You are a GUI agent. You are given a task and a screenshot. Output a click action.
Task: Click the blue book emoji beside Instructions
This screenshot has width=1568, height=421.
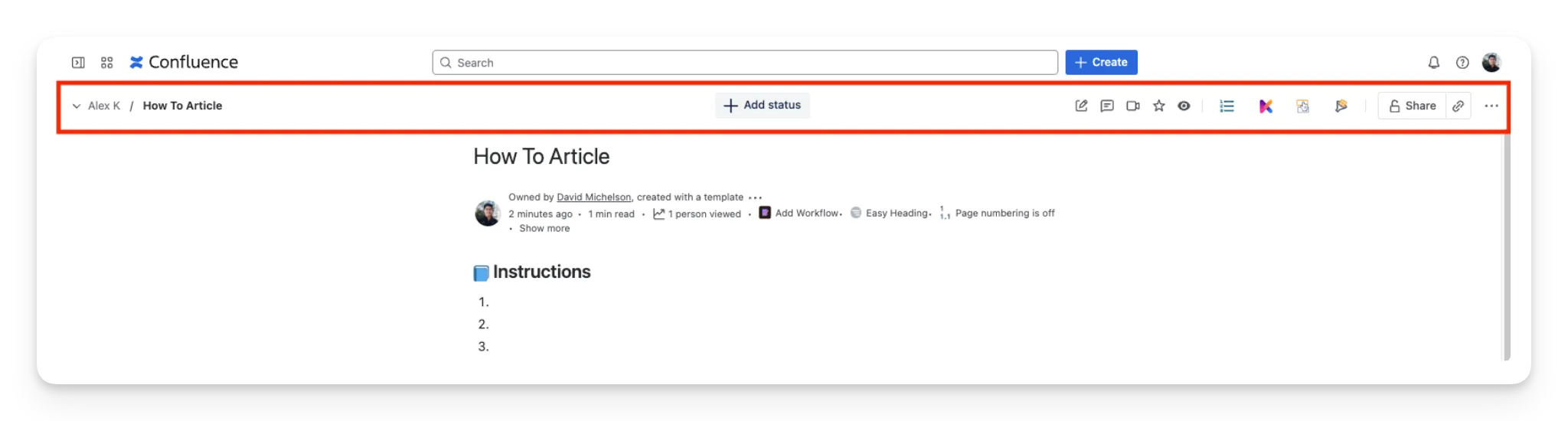pos(481,273)
